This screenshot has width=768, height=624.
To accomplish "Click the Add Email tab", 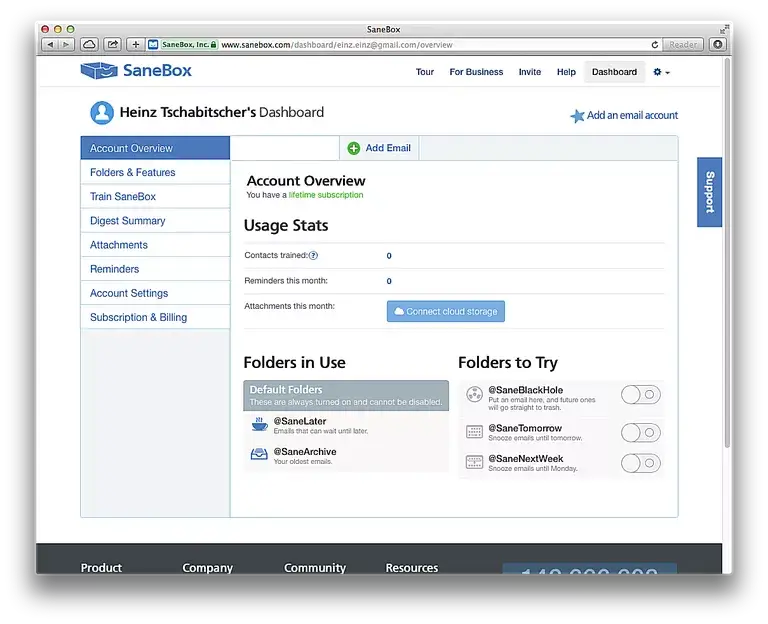I will click(x=379, y=148).
